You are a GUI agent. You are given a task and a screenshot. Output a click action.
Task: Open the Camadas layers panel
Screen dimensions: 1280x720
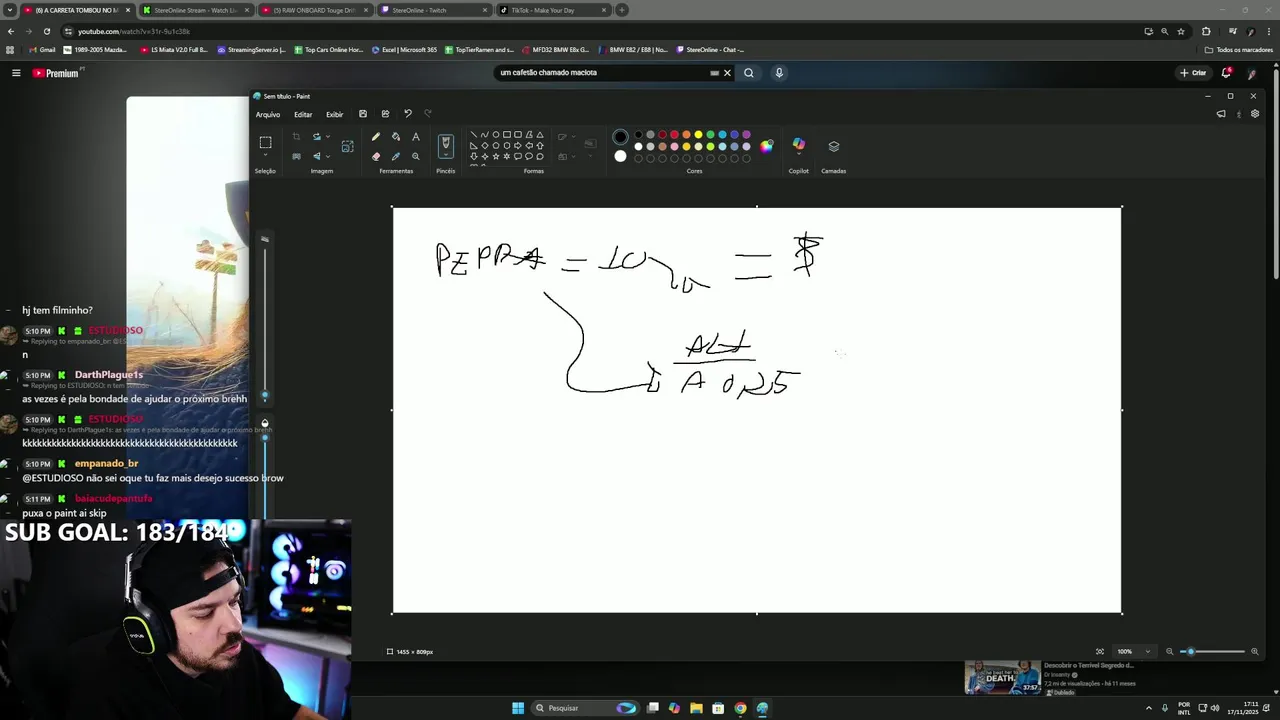pyautogui.click(x=833, y=146)
